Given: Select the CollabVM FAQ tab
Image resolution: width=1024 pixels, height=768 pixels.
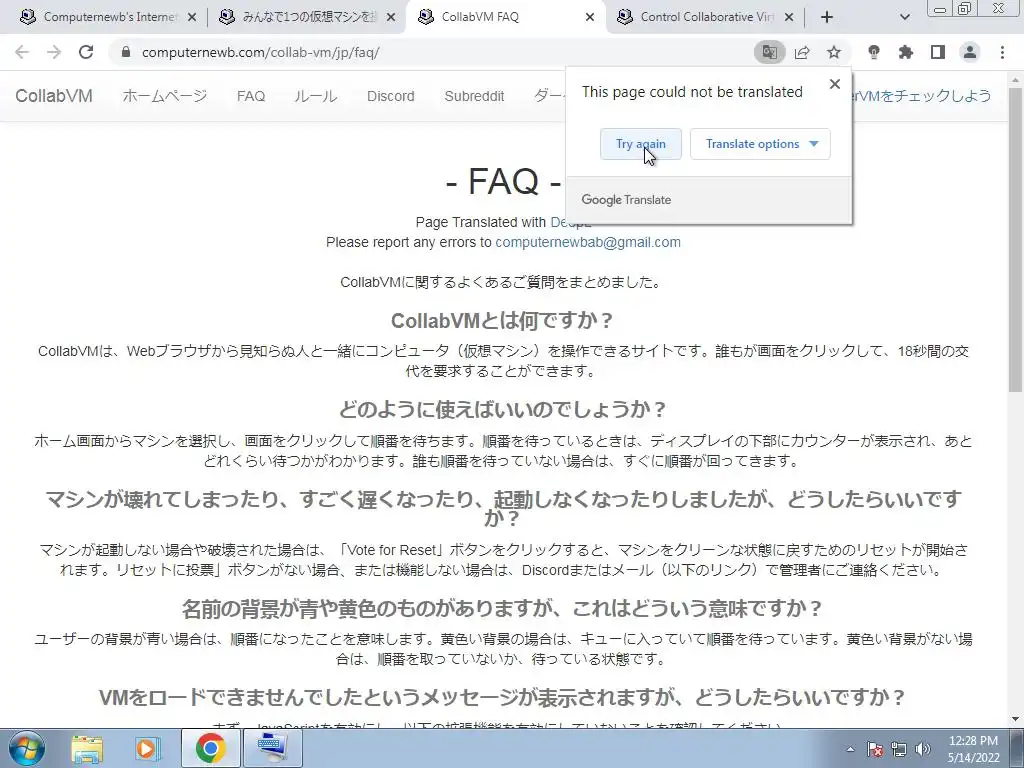Looking at the screenshot, I should [505, 17].
